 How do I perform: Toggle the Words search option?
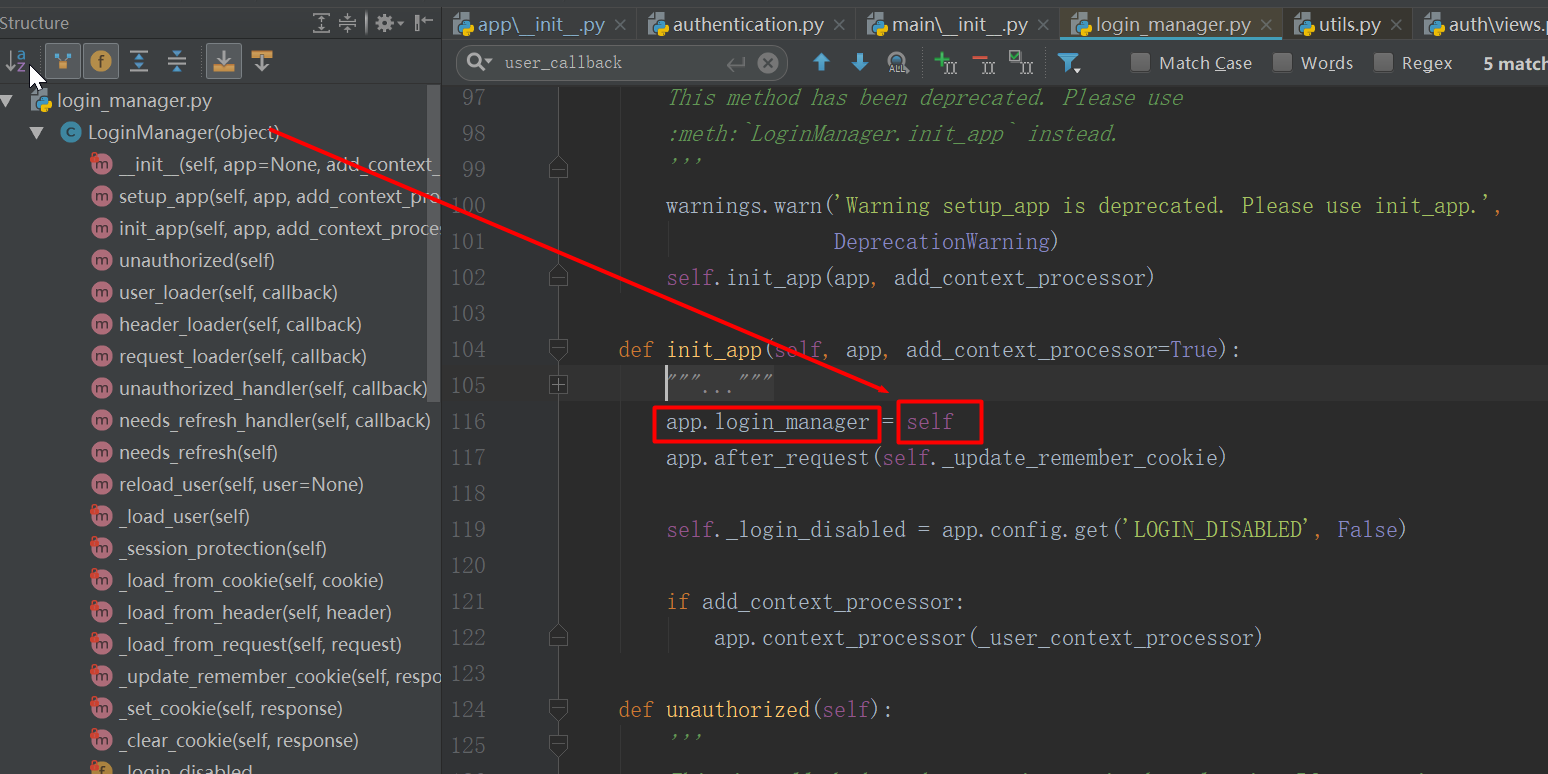tap(1282, 62)
